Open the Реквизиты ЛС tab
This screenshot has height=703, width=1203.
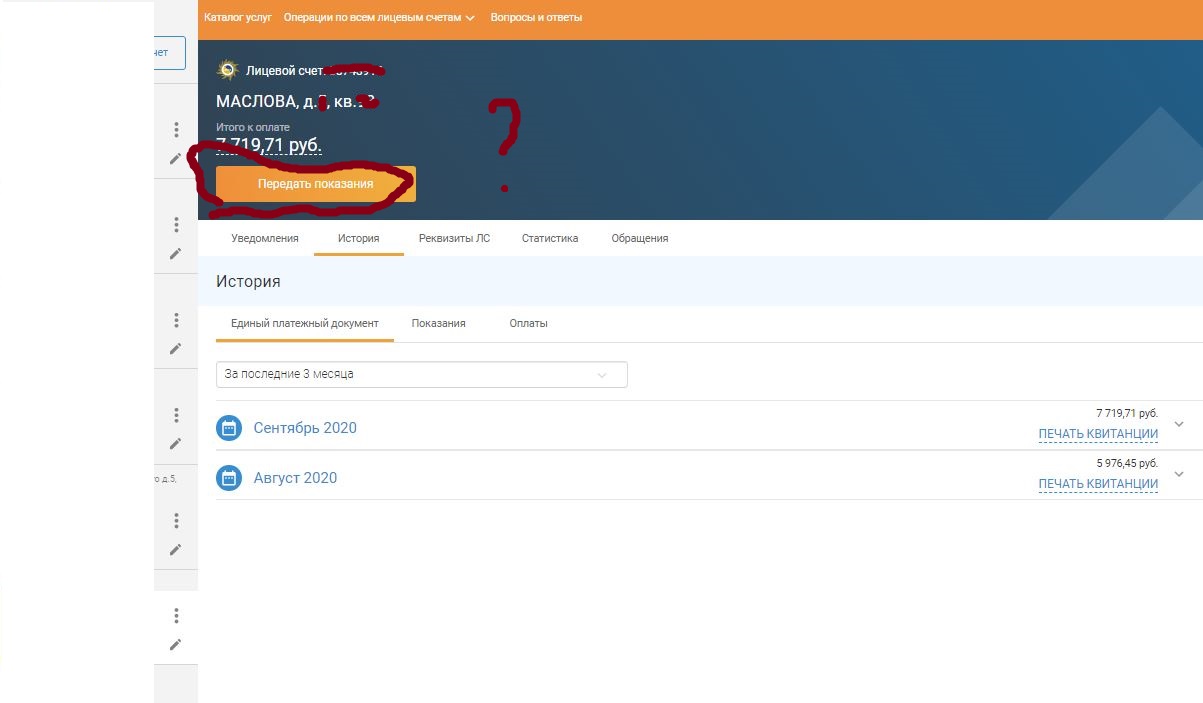point(454,238)
